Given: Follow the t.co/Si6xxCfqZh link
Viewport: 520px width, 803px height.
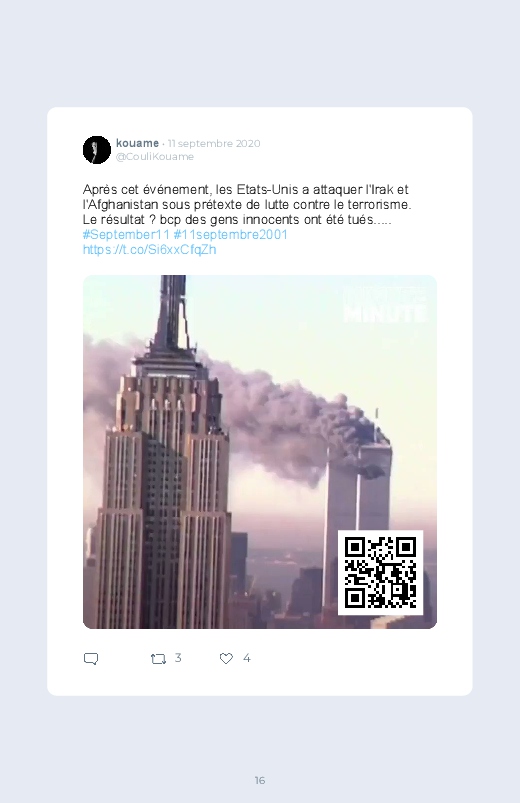Looking at the screenshot, I should [150, 249].
